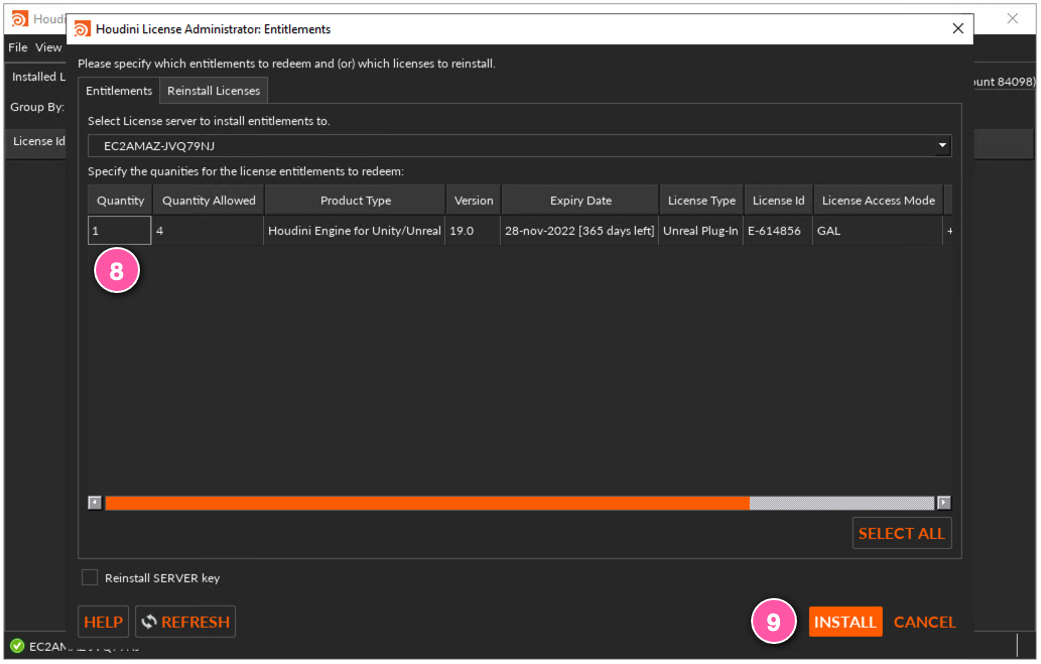Open the File menu in main window
Image resolution: width=1041 pixels, height=664 pixels.
[x=18, y=47]
